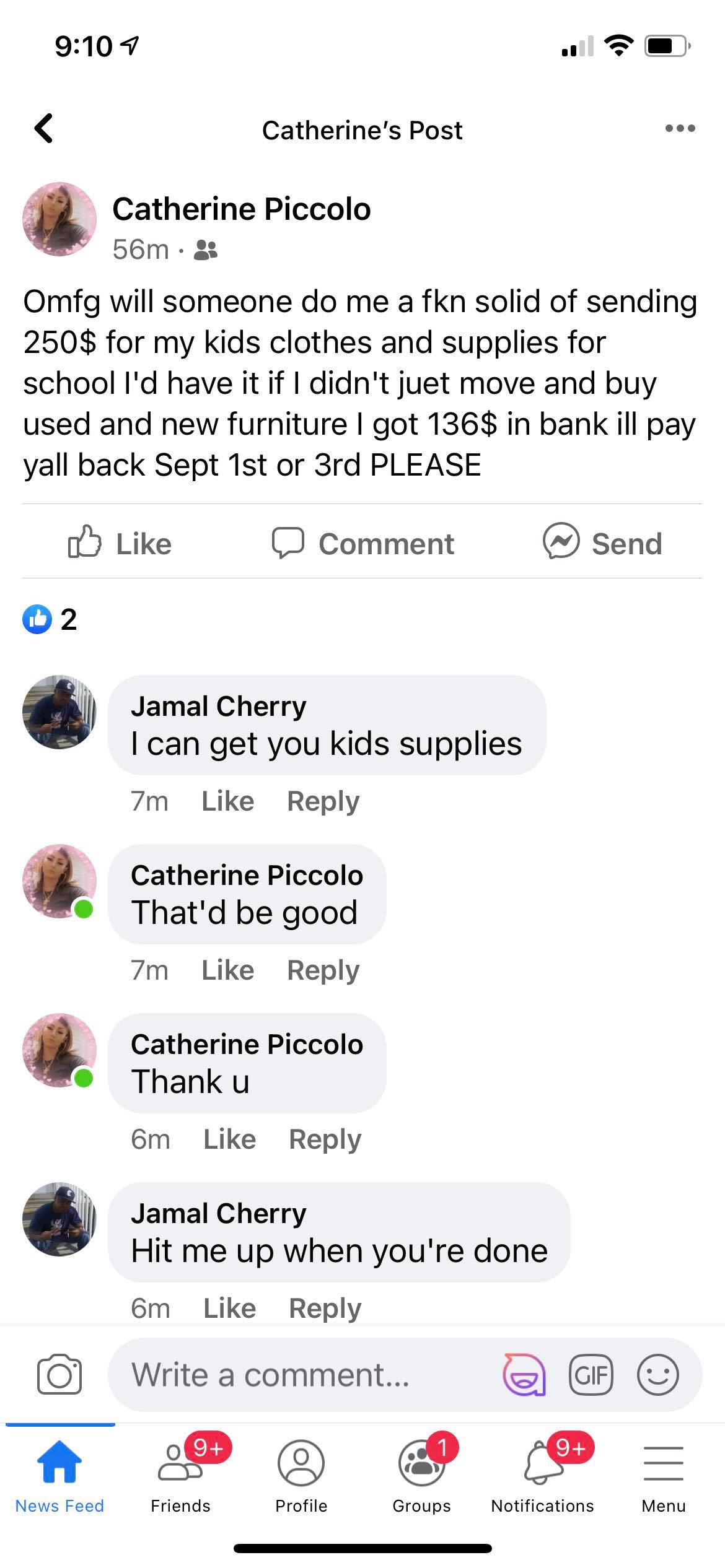The width and height of the screenshot is (725, 1568).
Task: Tap the camera icon beside comment box
Action: tap(59, 1375)
